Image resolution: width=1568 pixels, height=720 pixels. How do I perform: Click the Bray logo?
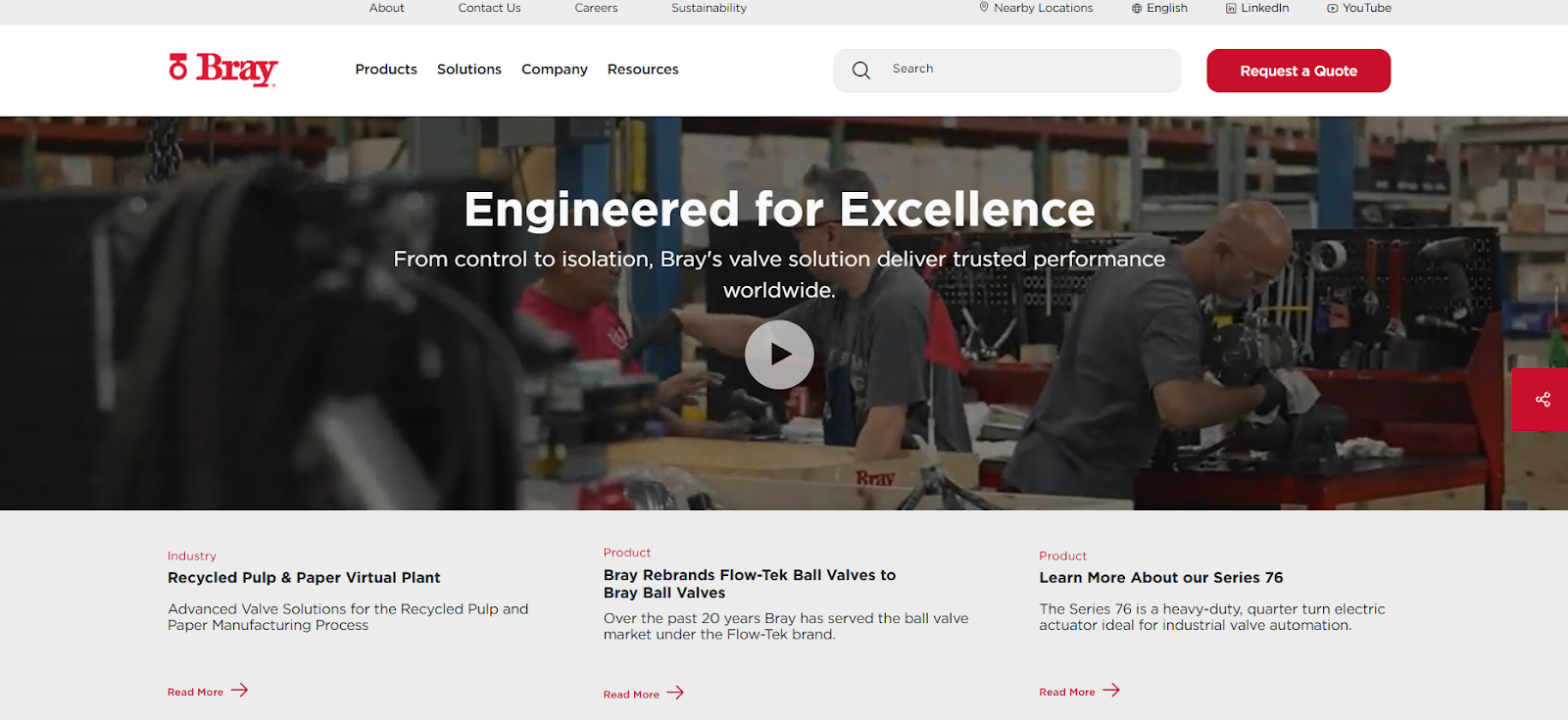tap(223, 69)
